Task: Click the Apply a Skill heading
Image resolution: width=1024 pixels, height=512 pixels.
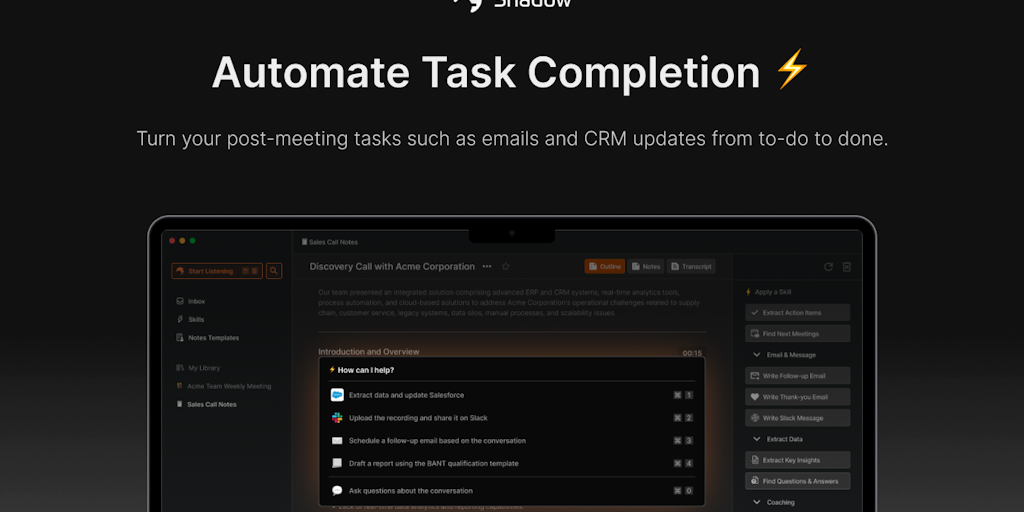Action: (773, 293)
